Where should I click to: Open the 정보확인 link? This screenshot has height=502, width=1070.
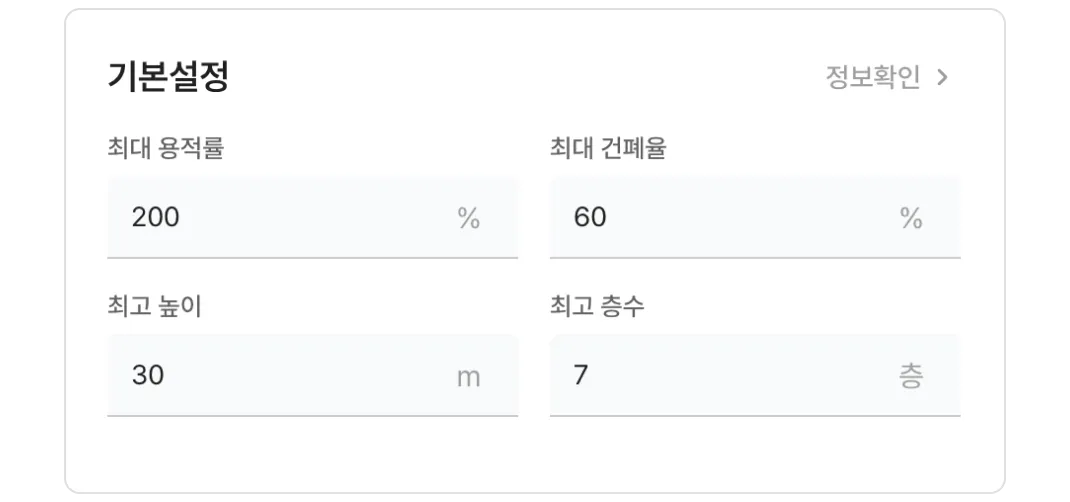tap(886, 77)
